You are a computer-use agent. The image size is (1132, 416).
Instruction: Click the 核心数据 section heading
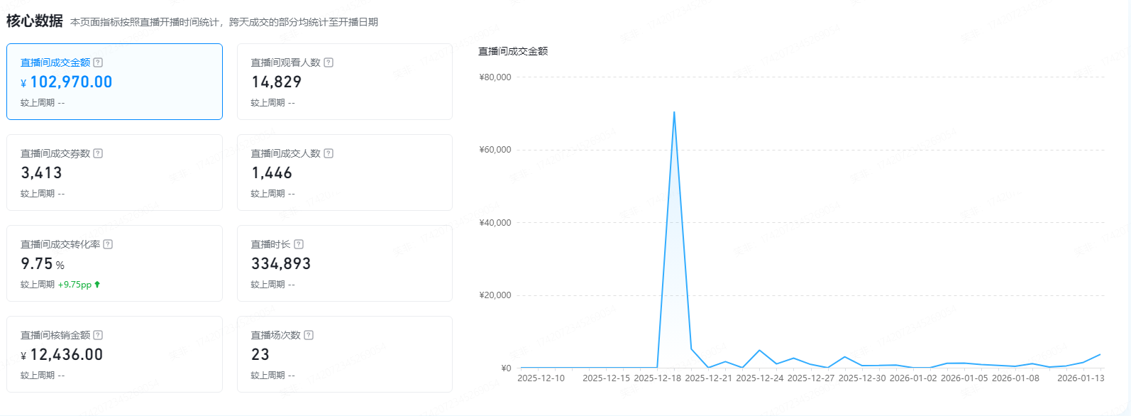34,21
